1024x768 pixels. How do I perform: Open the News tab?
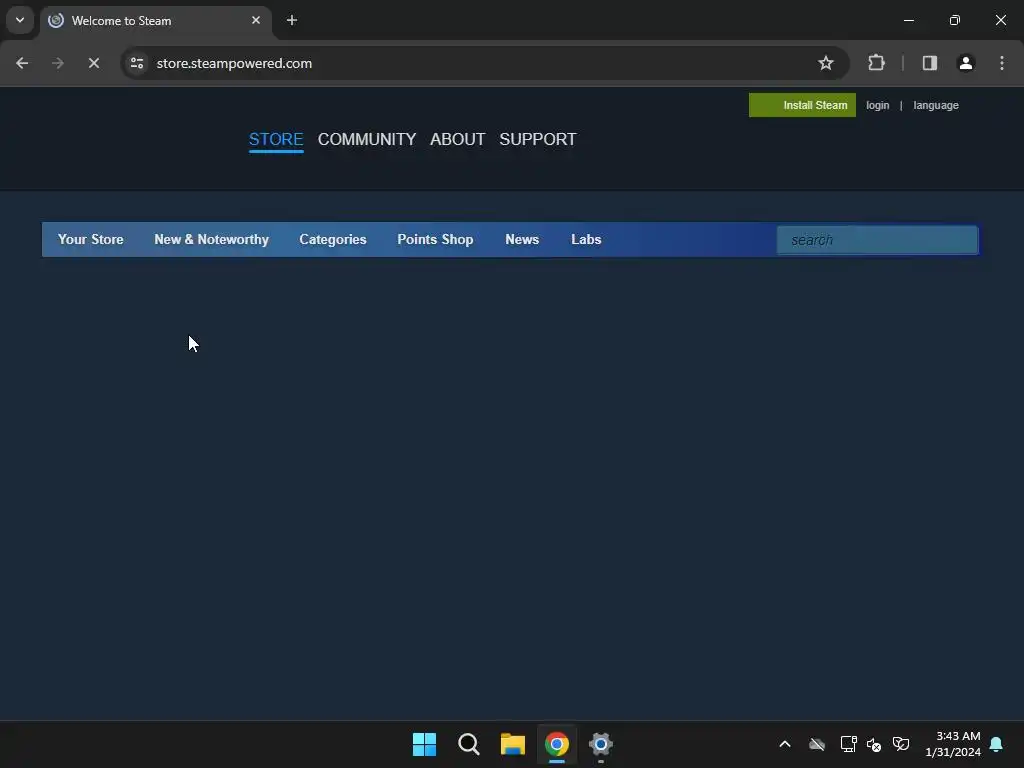(522, 239)
